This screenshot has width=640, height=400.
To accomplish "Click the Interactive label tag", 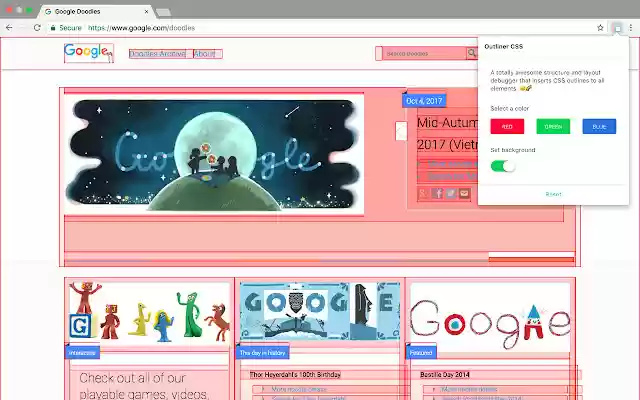I will coord(82,353).
